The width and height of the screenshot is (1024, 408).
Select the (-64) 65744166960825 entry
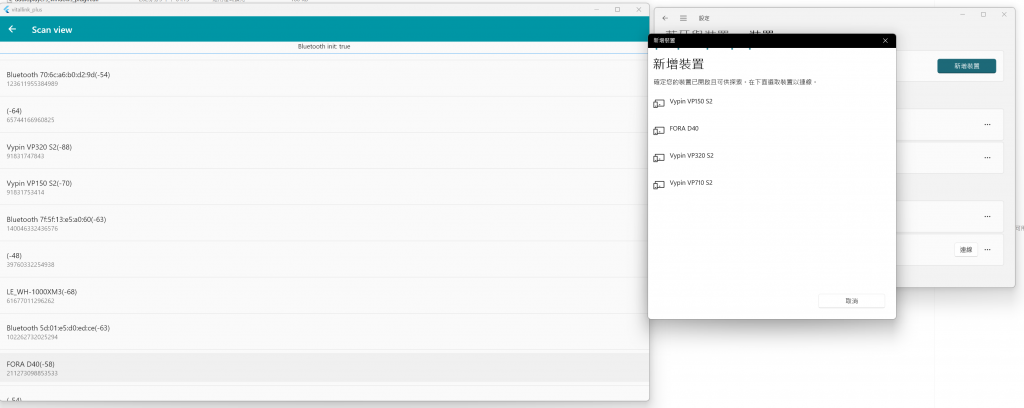[325, 115]
